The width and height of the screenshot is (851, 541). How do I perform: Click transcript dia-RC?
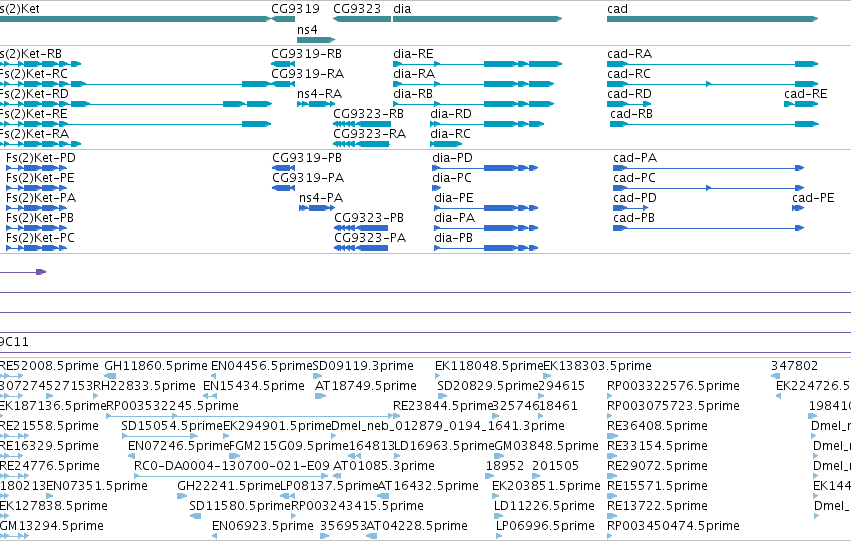click(446, 144)
